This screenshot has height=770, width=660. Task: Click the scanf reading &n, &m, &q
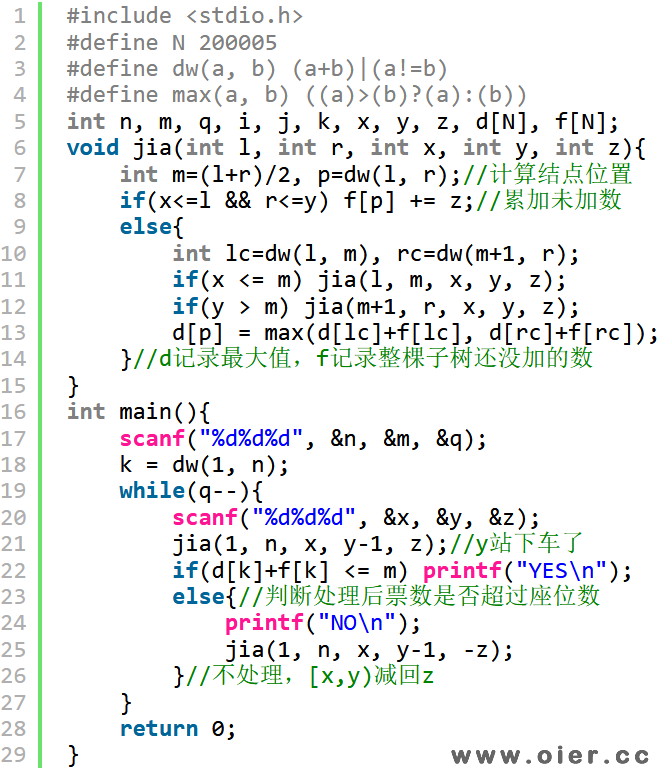click(303, 439)
